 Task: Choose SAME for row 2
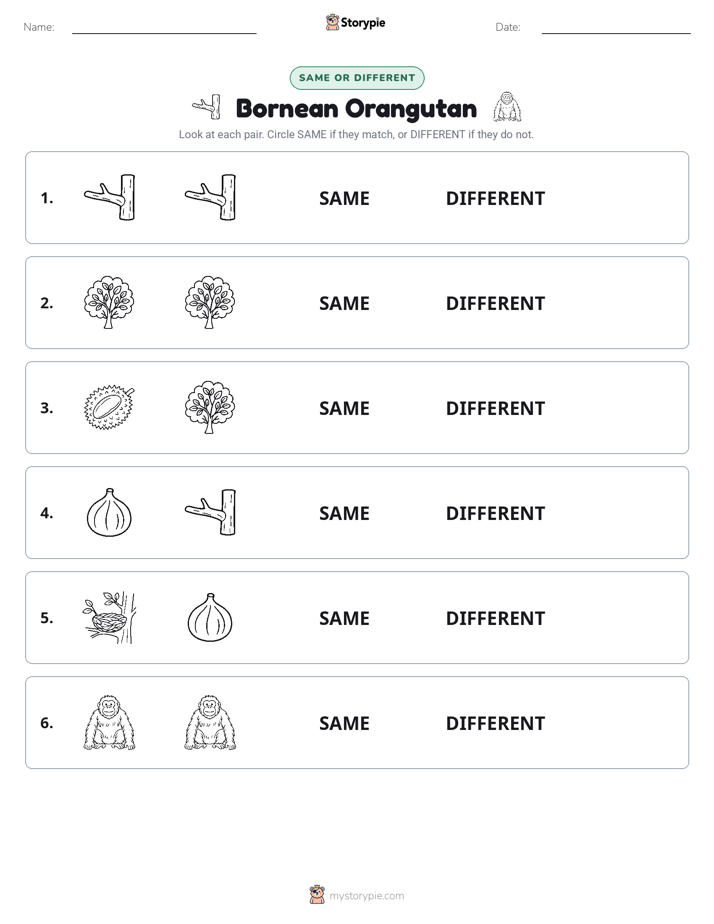(344, 303)
